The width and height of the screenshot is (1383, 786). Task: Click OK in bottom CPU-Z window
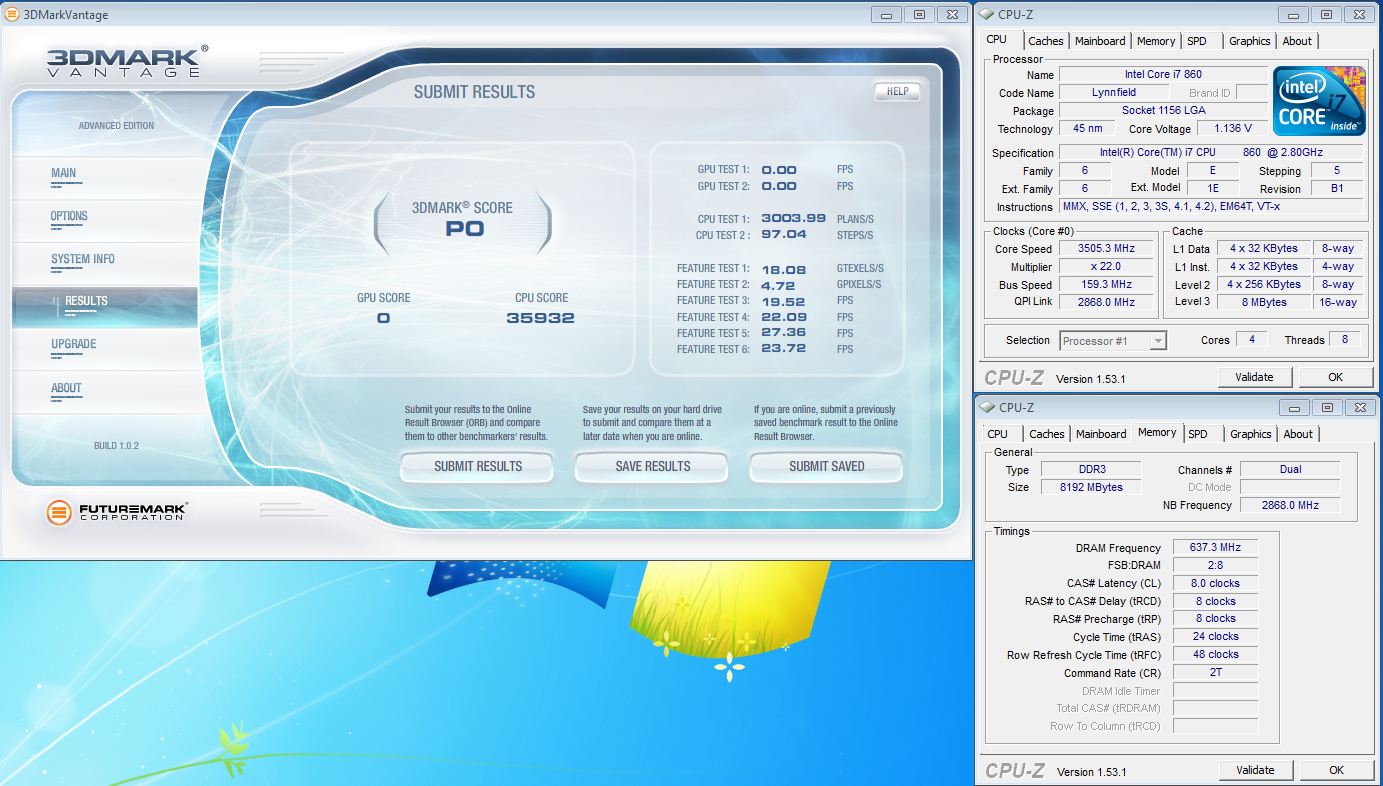[1335, 770]
